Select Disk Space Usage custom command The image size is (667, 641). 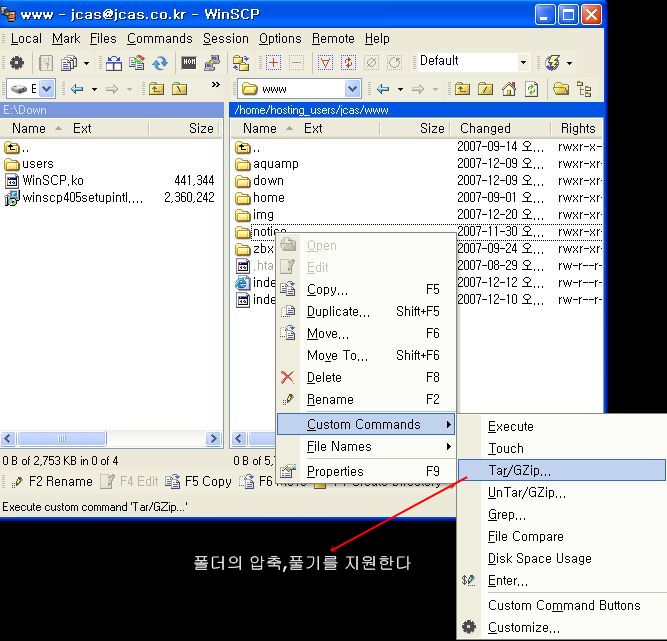(562, 558)
